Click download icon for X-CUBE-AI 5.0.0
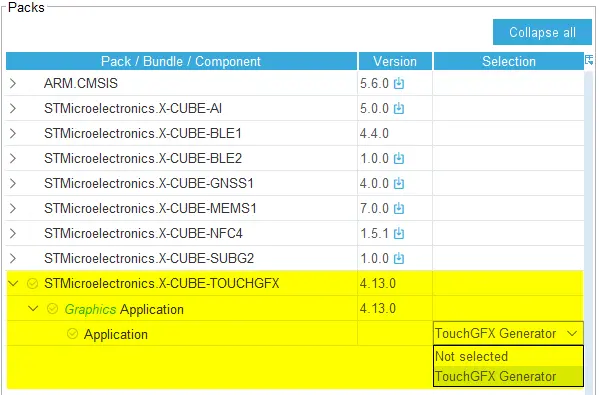Viewport: 599px width, 395px height. (398, 108)
